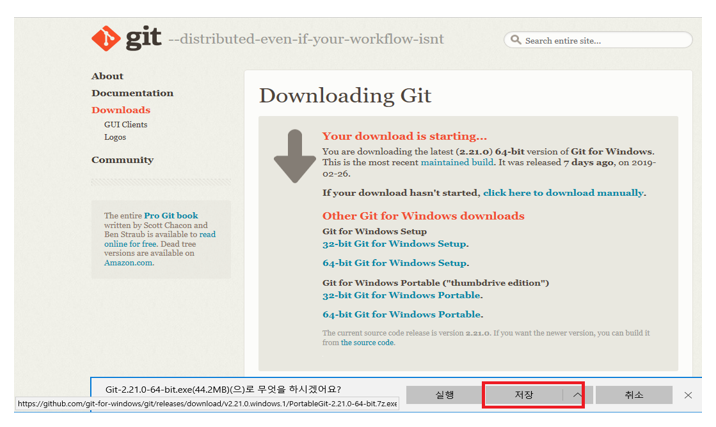The width and height of the screenshot is (716, 427).
Task: Click the 저장 (Save) button
Action: [524, 395]
